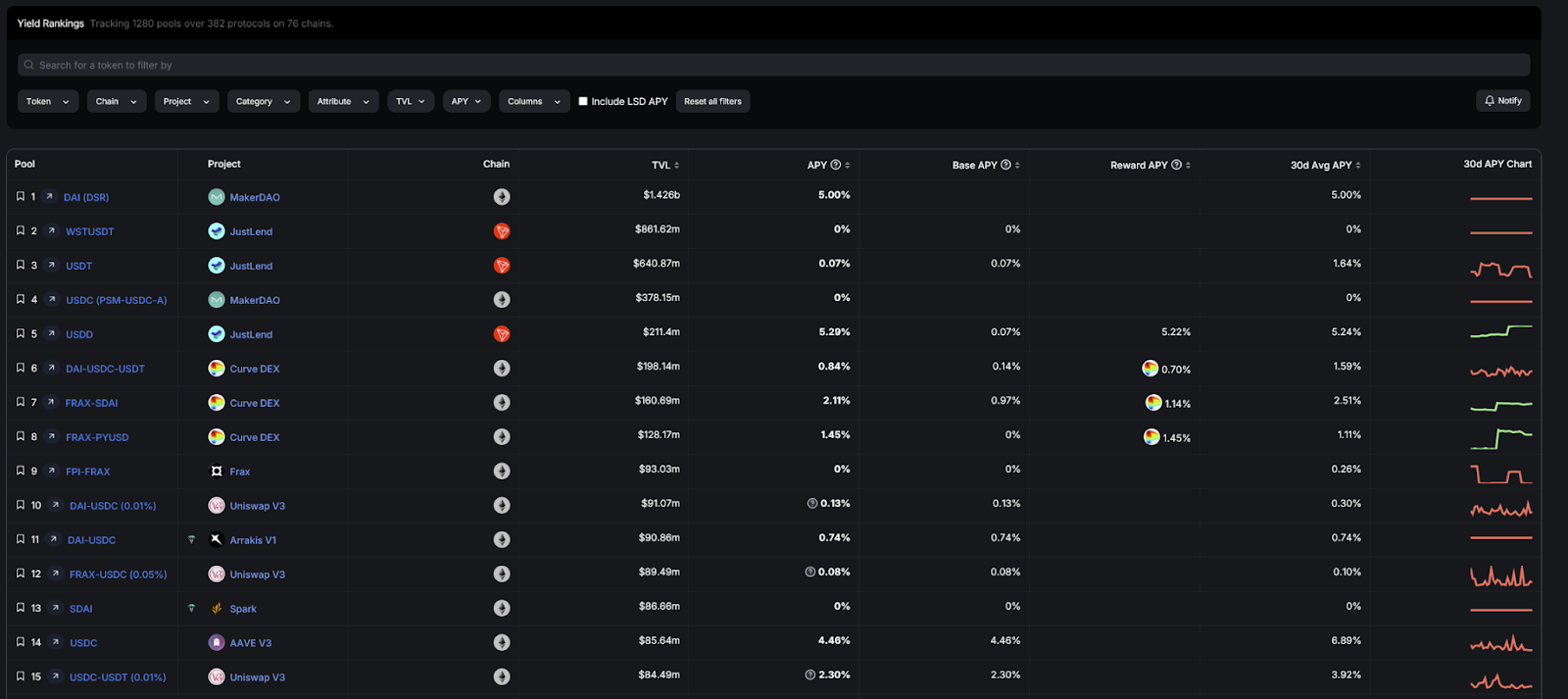Image resolution: width=1568 pixels, height=699 pixels.
Task: Click the Curve DEX logo in FRAX-SDAI row
Action: (x=217, y=403)
